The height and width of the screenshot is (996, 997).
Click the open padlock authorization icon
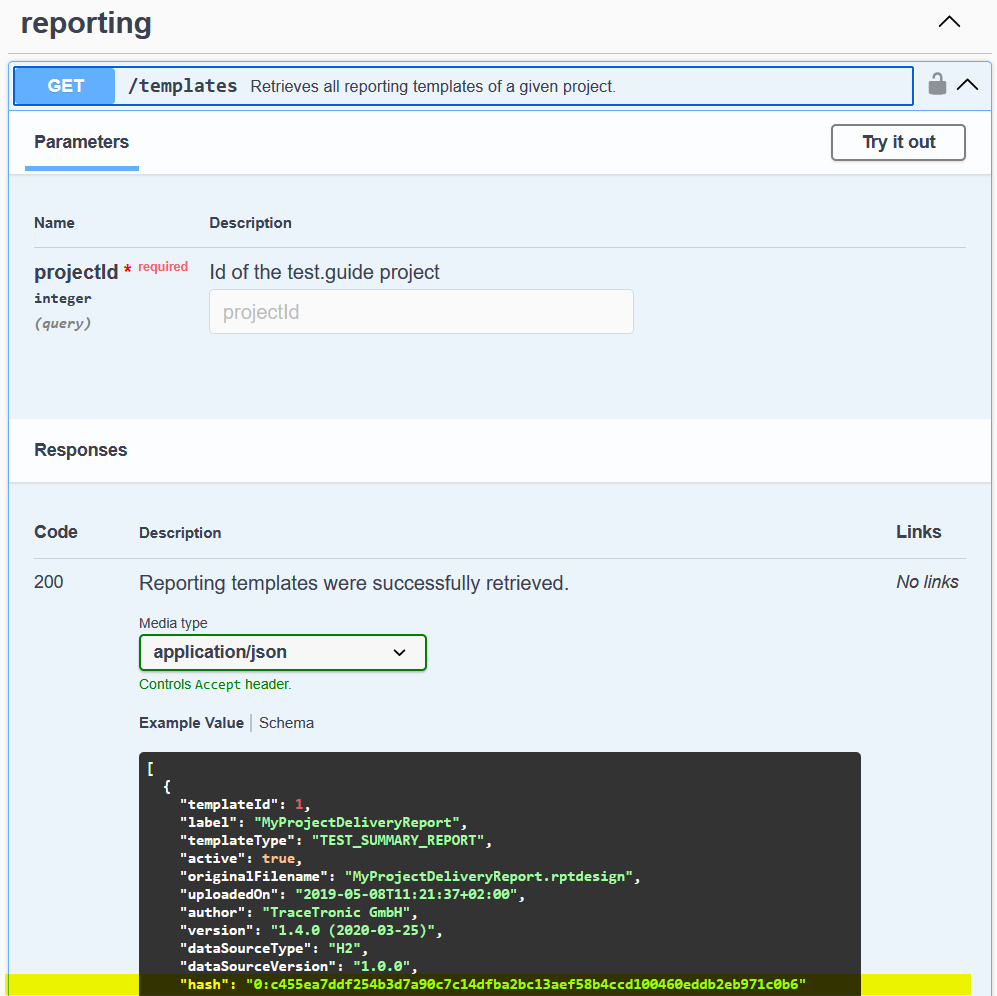tap(937, 85)
